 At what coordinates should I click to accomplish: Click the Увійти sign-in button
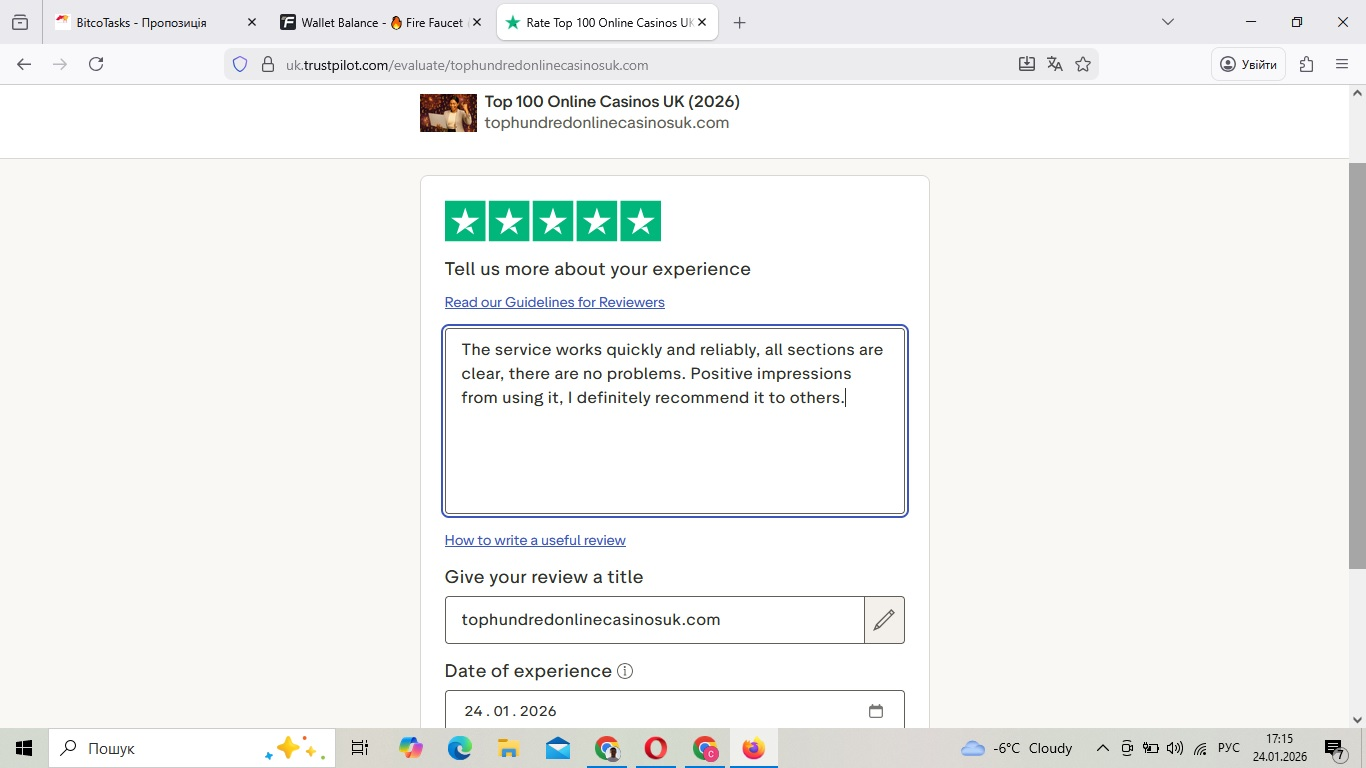(1249, 64)
